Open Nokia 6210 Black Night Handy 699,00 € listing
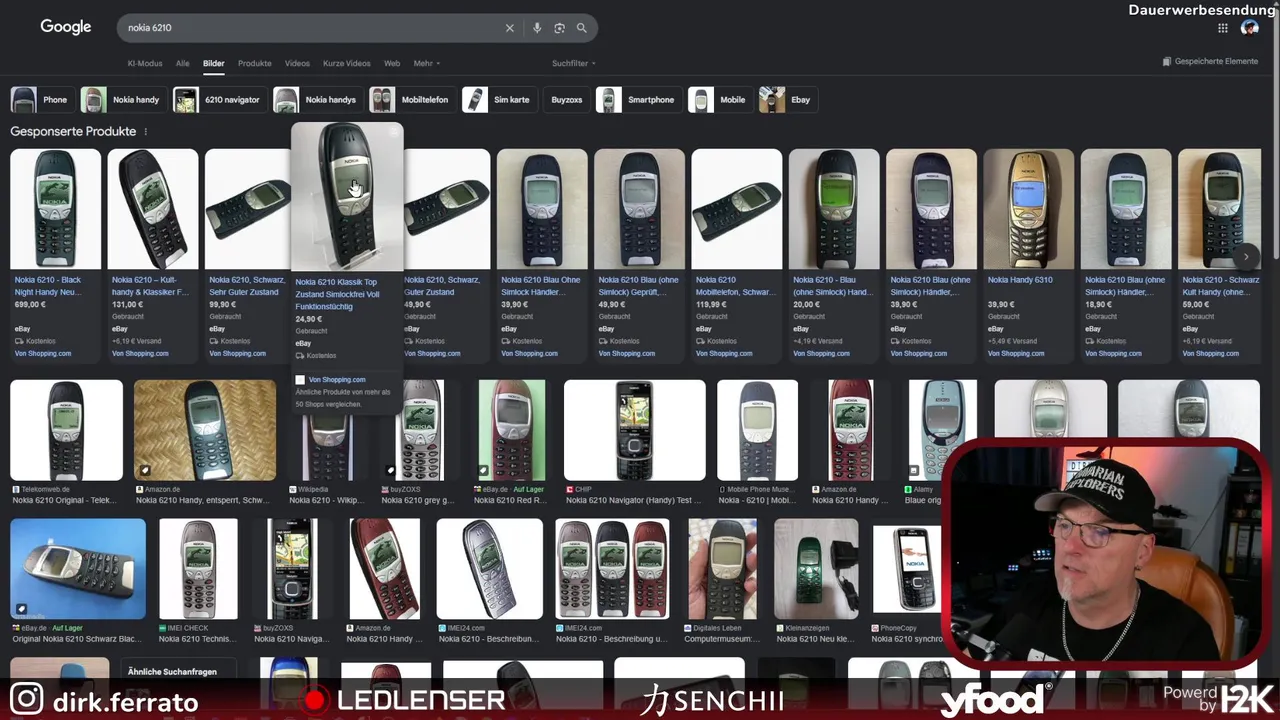This screenshot has height=720, width=1280. (x=55, y=255)
